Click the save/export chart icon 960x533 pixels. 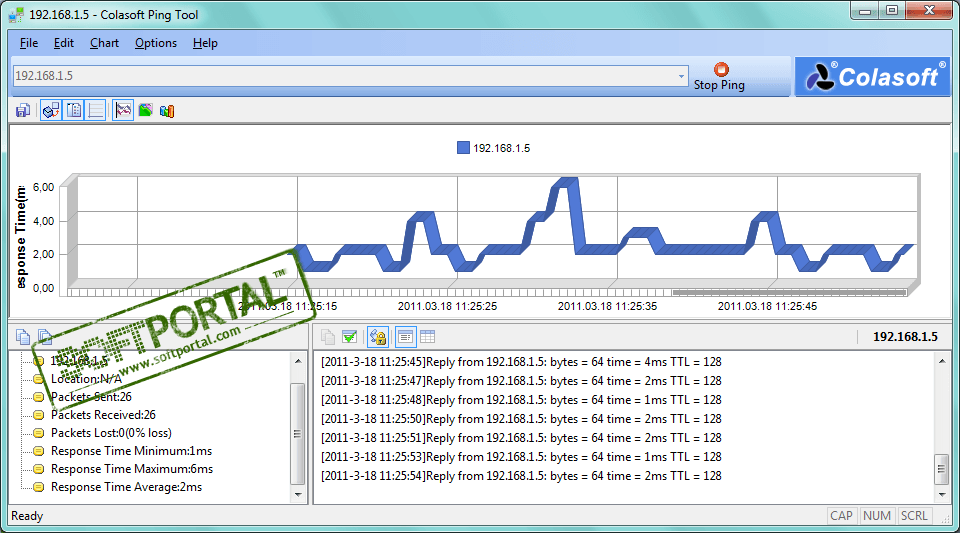point(23,111)
